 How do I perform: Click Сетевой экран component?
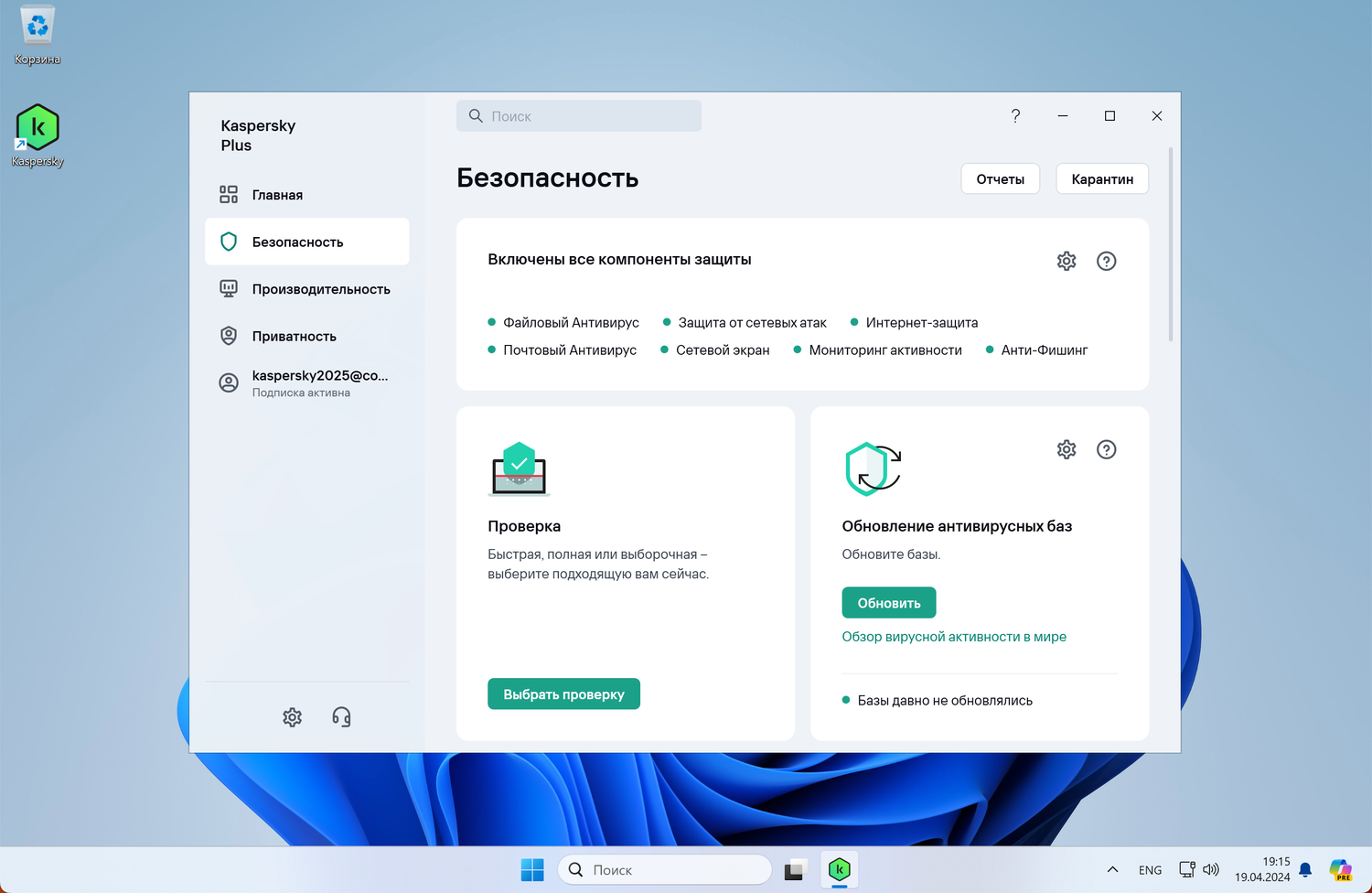[715, 350]
